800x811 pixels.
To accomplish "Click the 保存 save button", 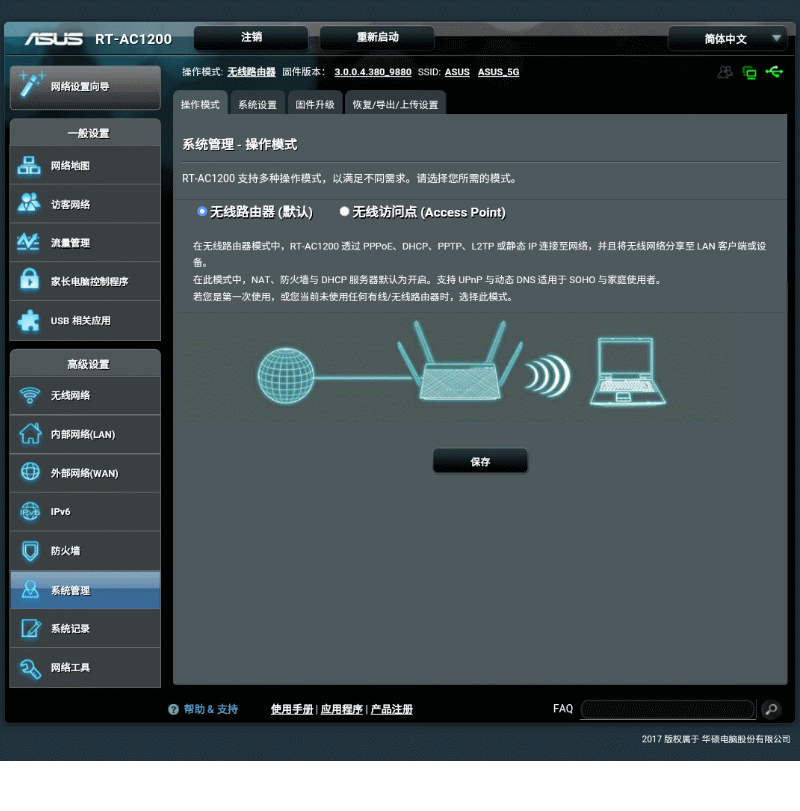I will pyautogui.click(x=480, y=461).
